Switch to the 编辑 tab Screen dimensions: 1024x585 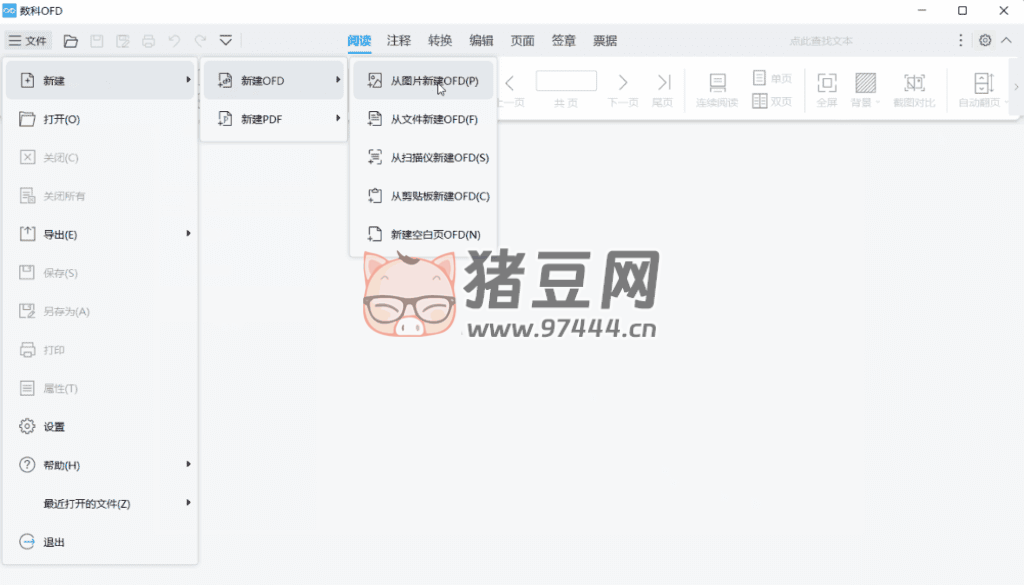tap(481, 40)
